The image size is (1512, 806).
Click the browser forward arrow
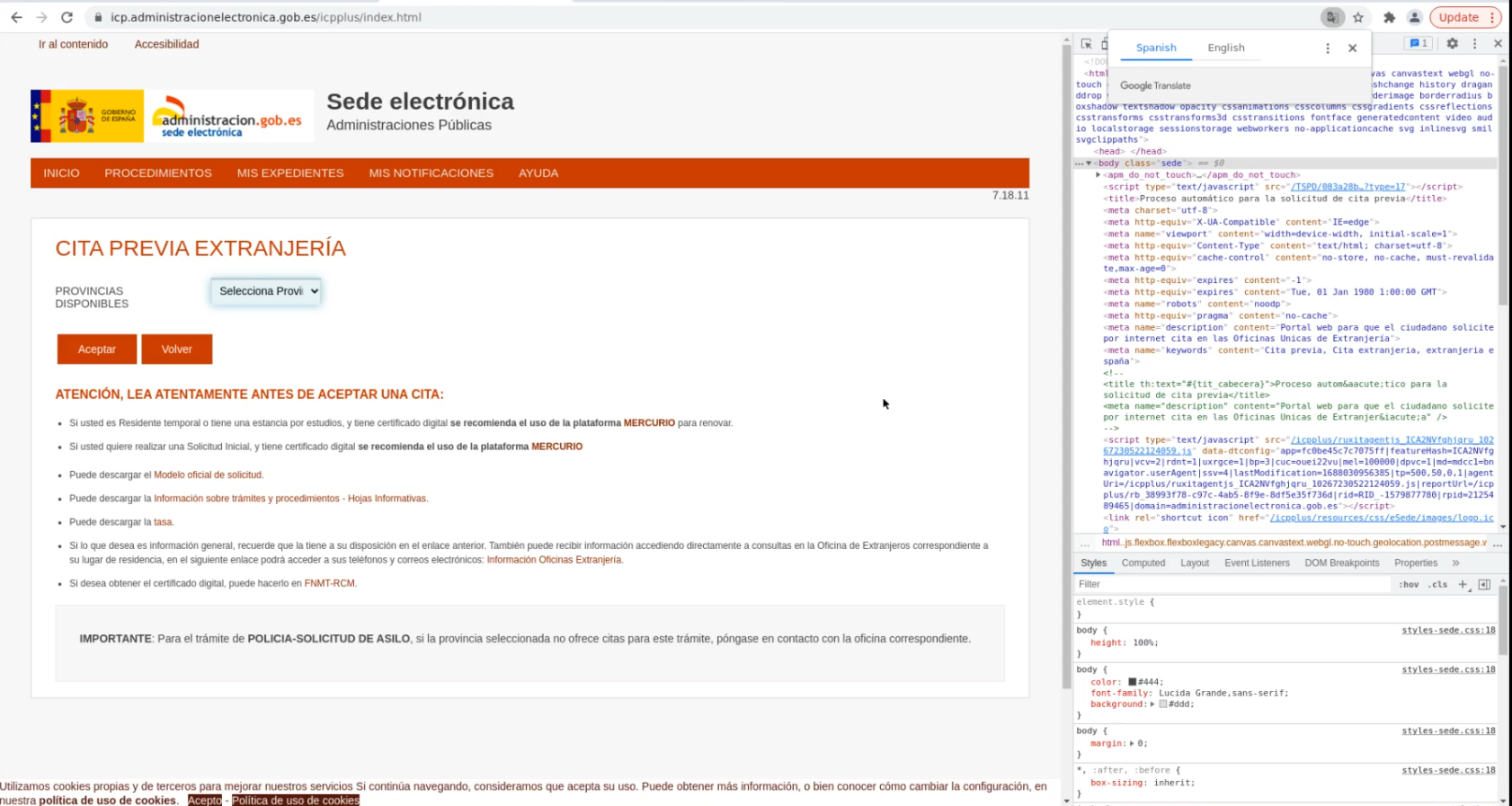click(x=41, y=17)
